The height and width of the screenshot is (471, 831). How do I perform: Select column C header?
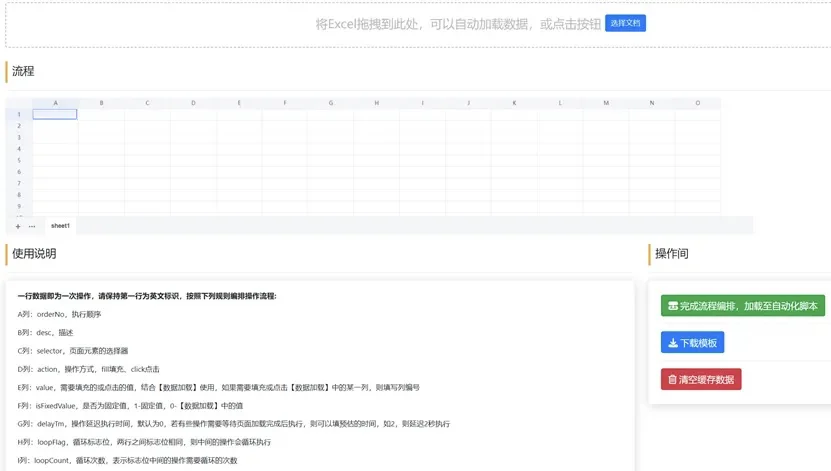(147, 103)
